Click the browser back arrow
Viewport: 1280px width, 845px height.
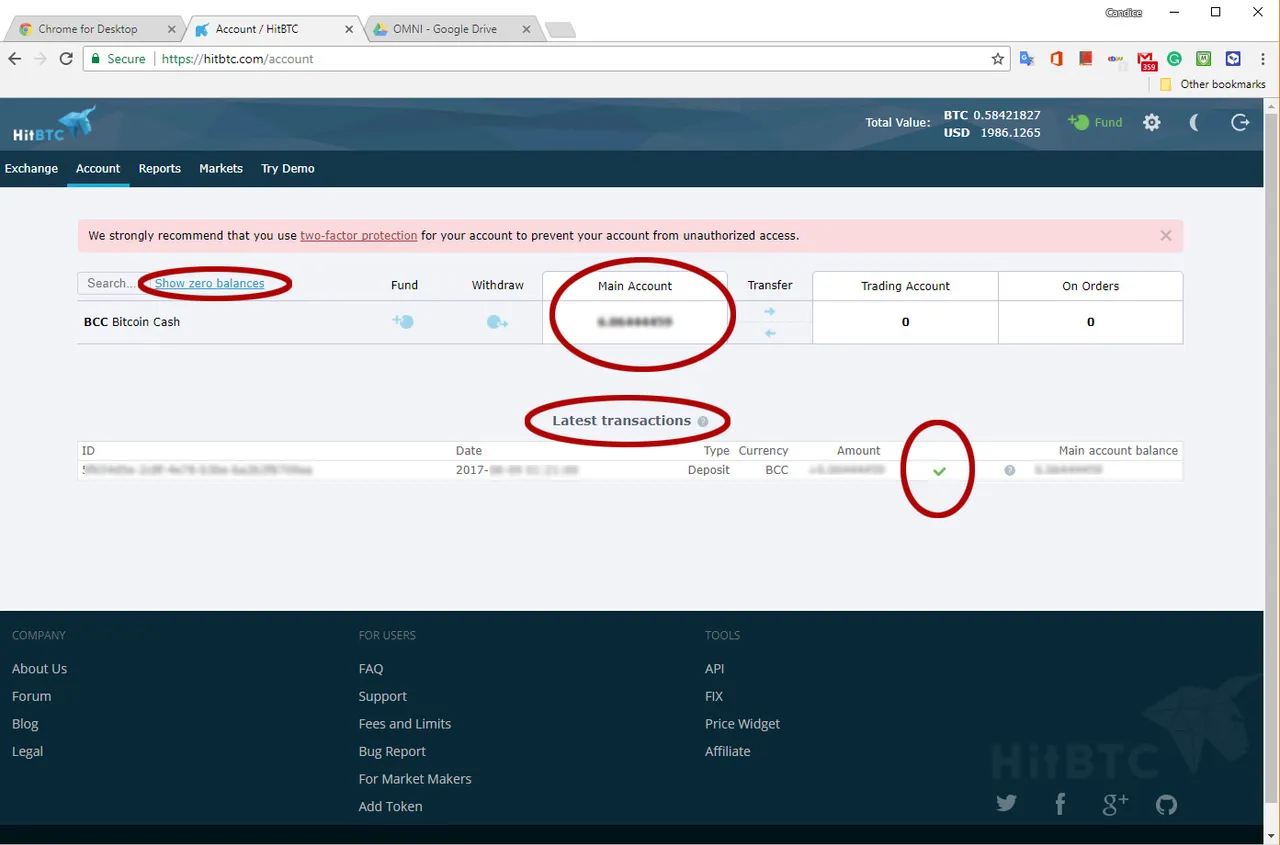(14, 59)
